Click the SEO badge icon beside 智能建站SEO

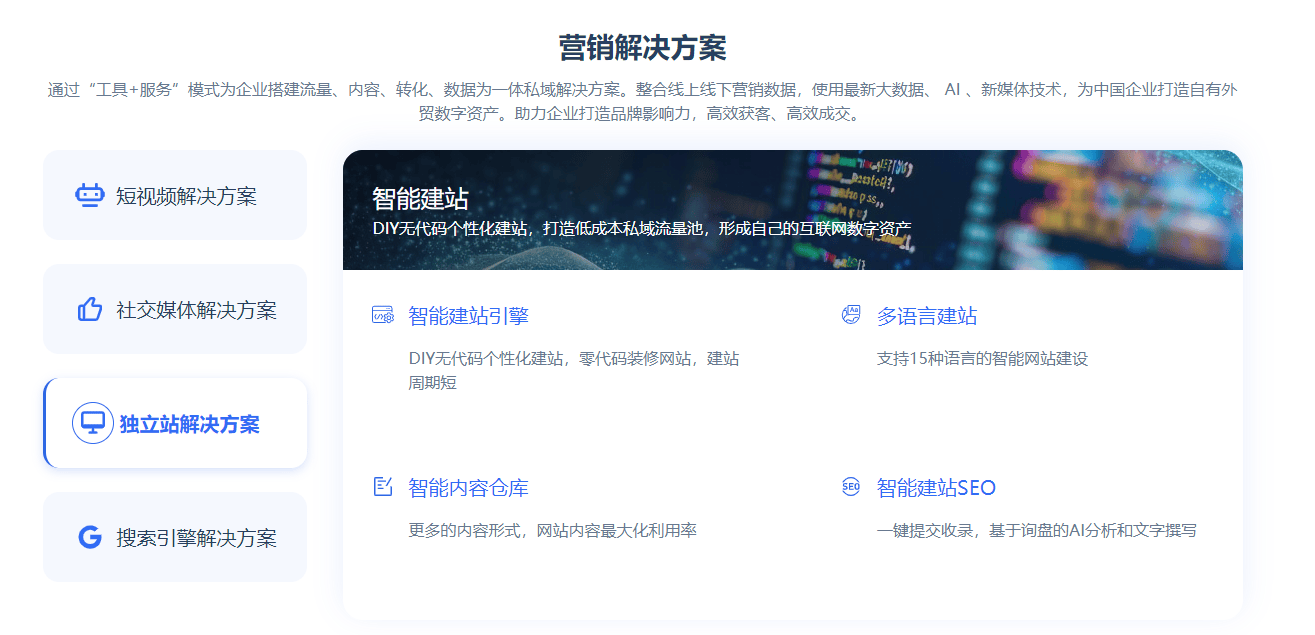coord(851,487)
